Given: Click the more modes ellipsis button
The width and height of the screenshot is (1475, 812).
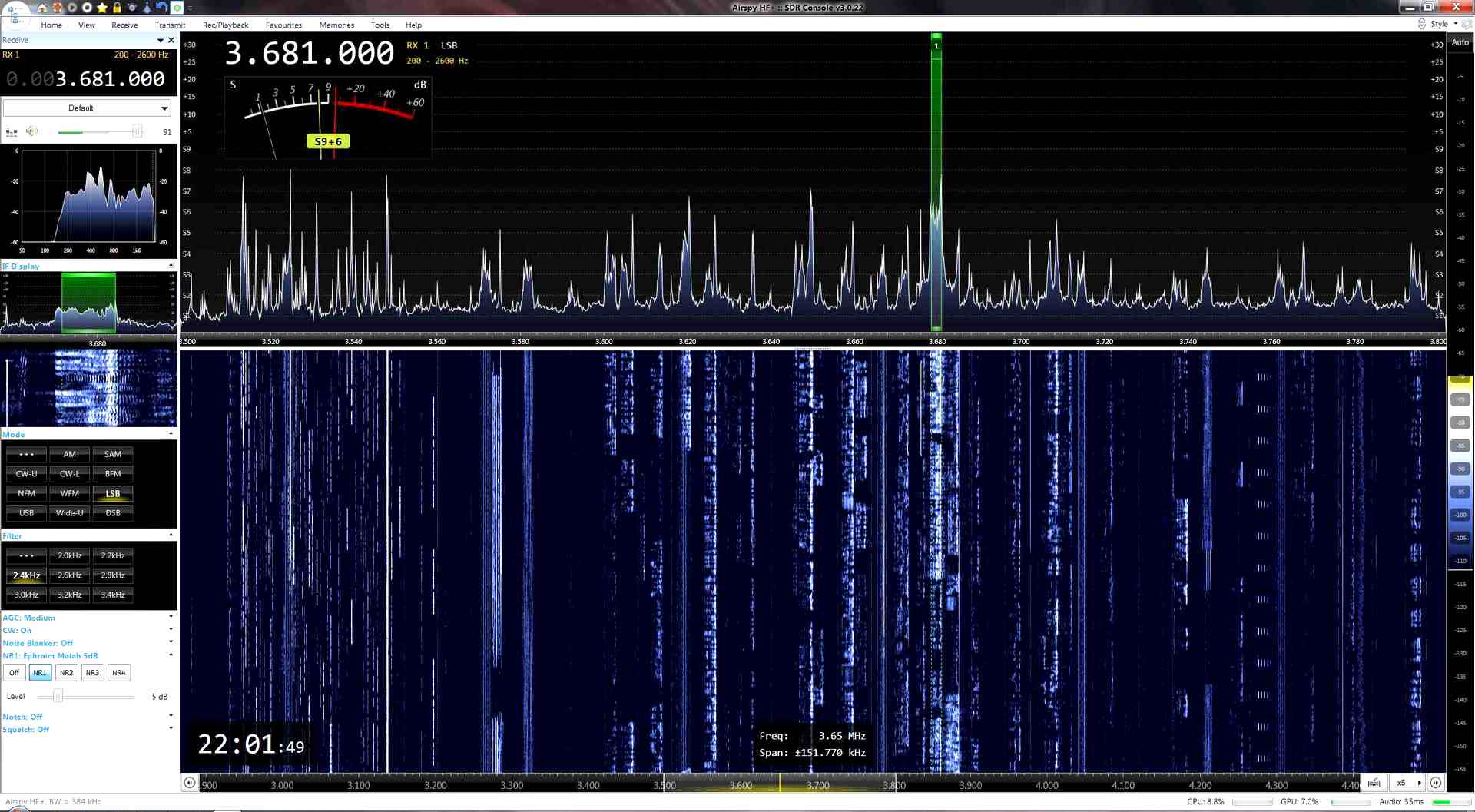Looking at the screenshot, I should click(26, 454).
